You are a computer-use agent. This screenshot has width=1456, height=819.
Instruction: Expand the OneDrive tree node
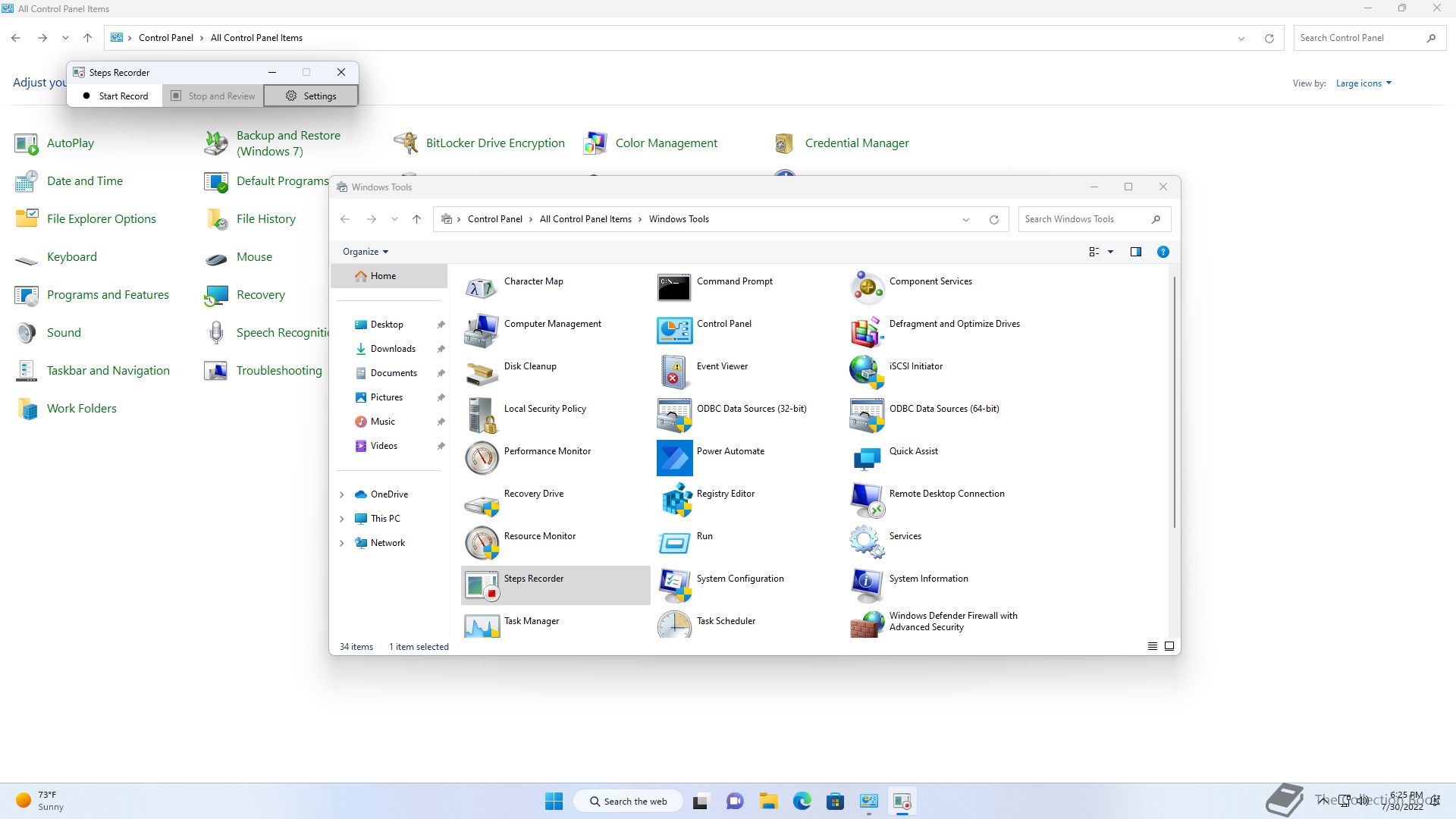pyautogui.click(x=341, y=494)
